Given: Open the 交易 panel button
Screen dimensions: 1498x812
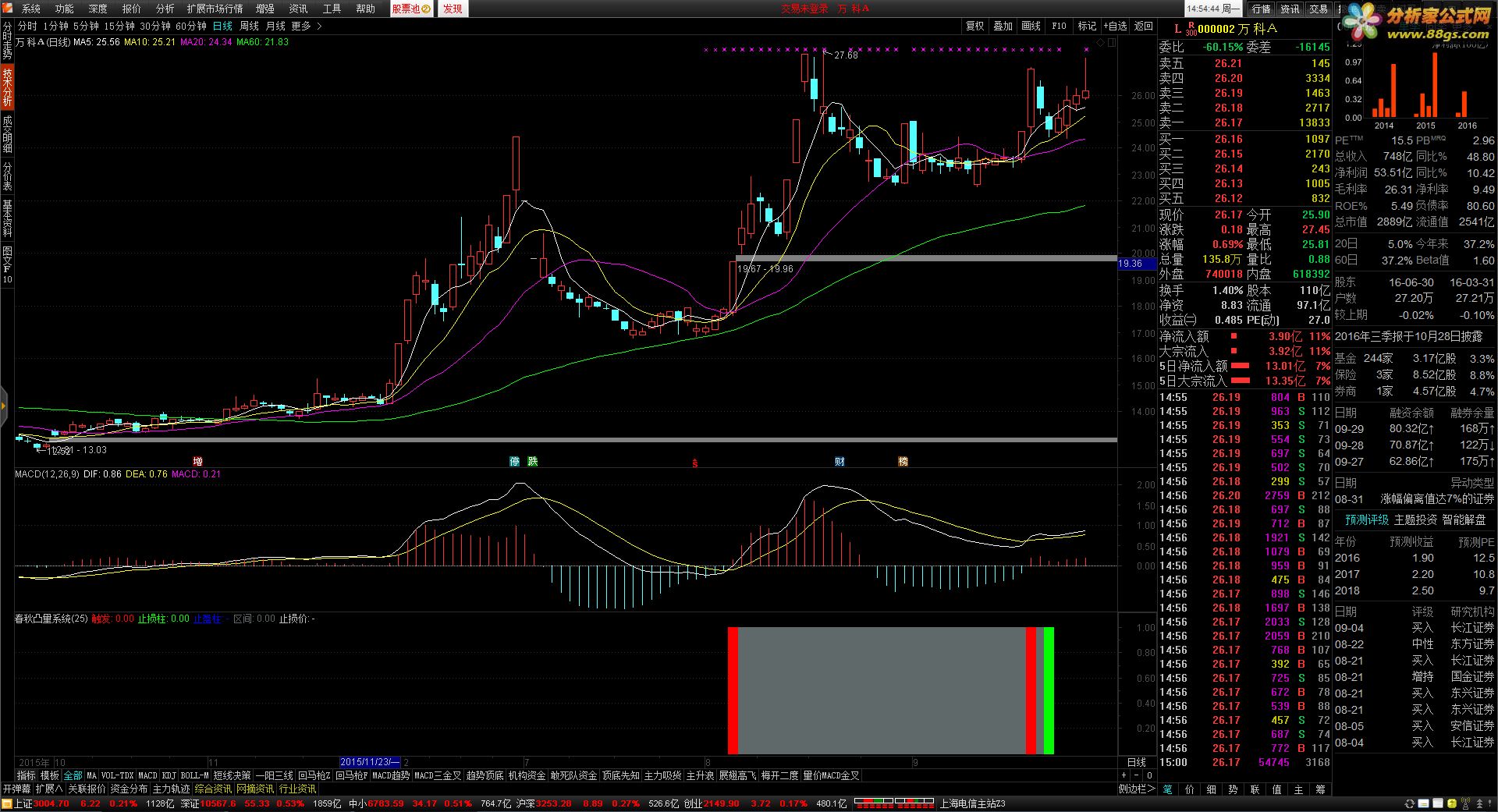Looking at the screenshot, I should click(1319, 9).
